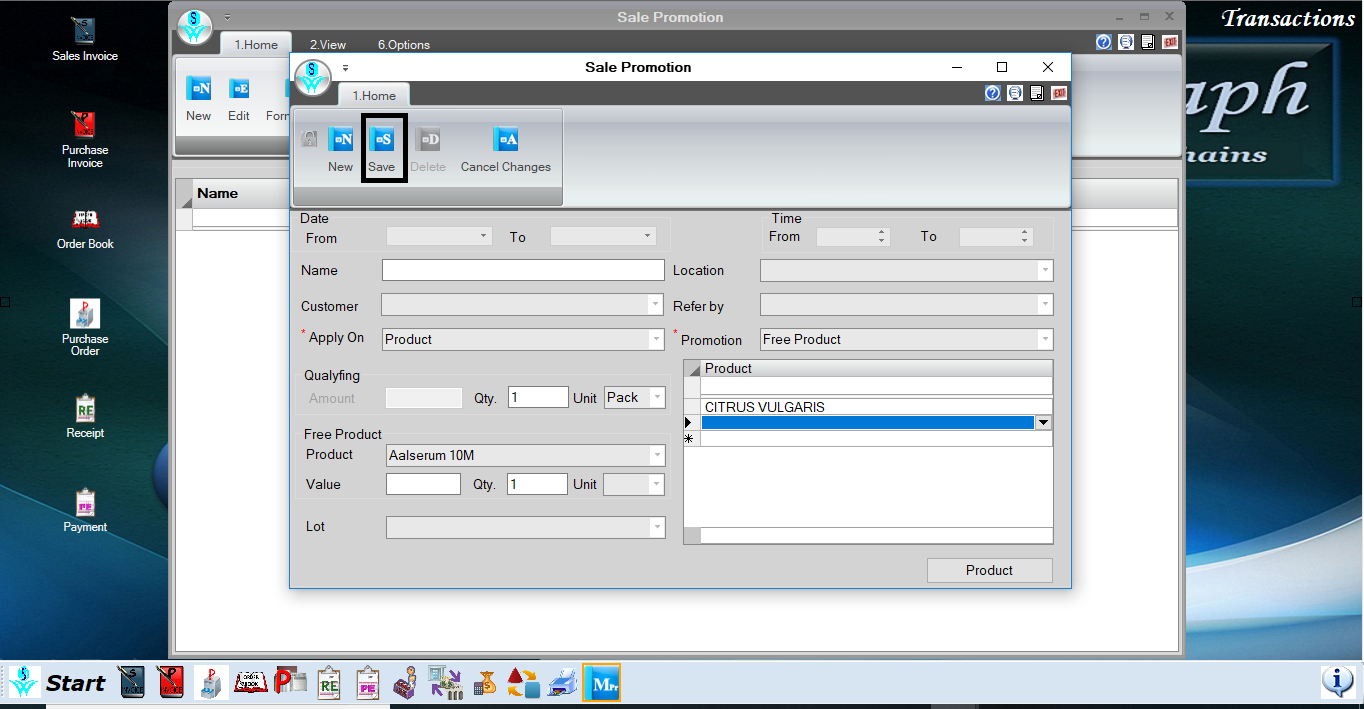Open the Sales Invoice desktop shortcut
This screenshot has height=709, width=1364.
pos(85,32)
